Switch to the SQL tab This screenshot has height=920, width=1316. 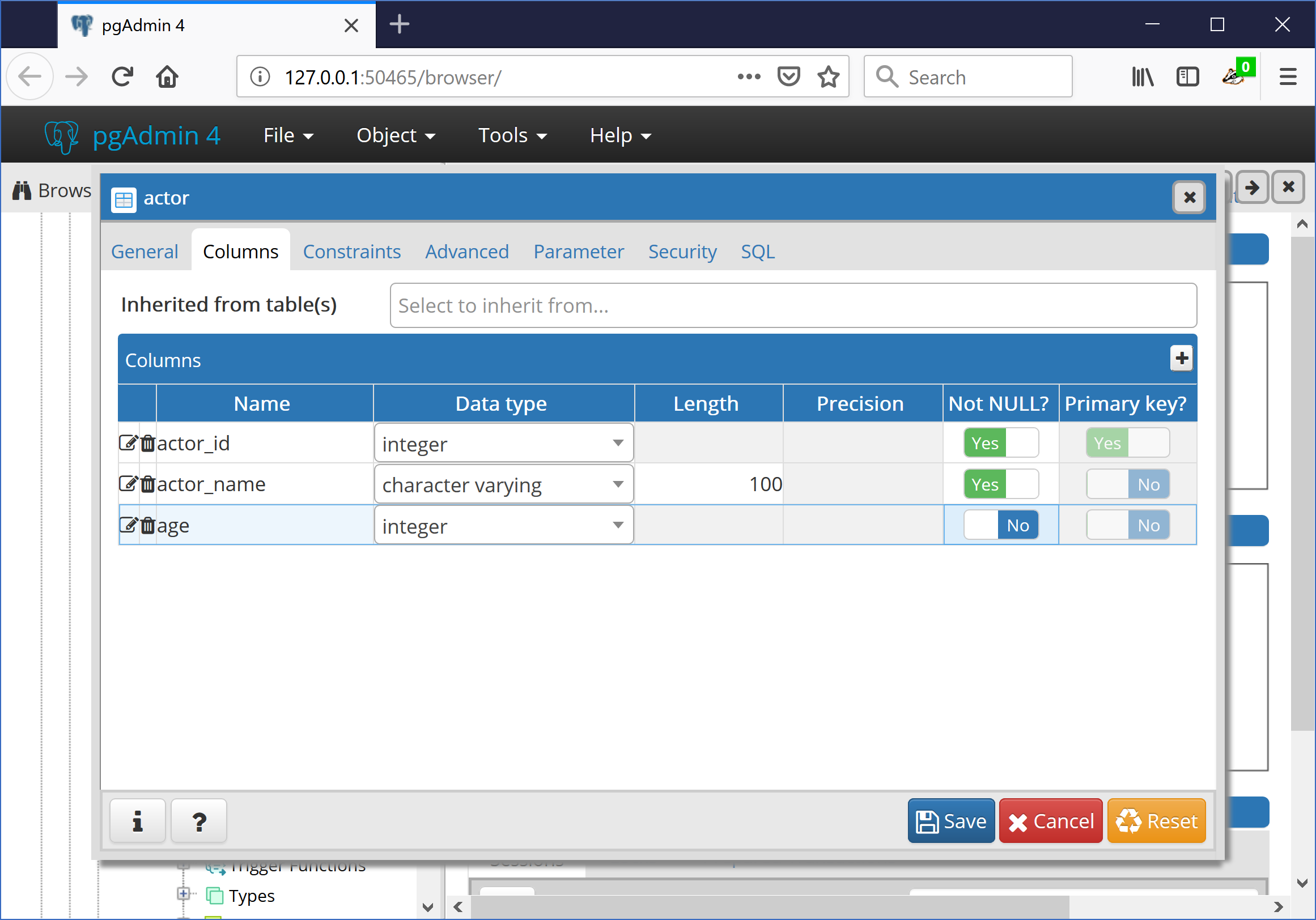(x=758, y=252)
